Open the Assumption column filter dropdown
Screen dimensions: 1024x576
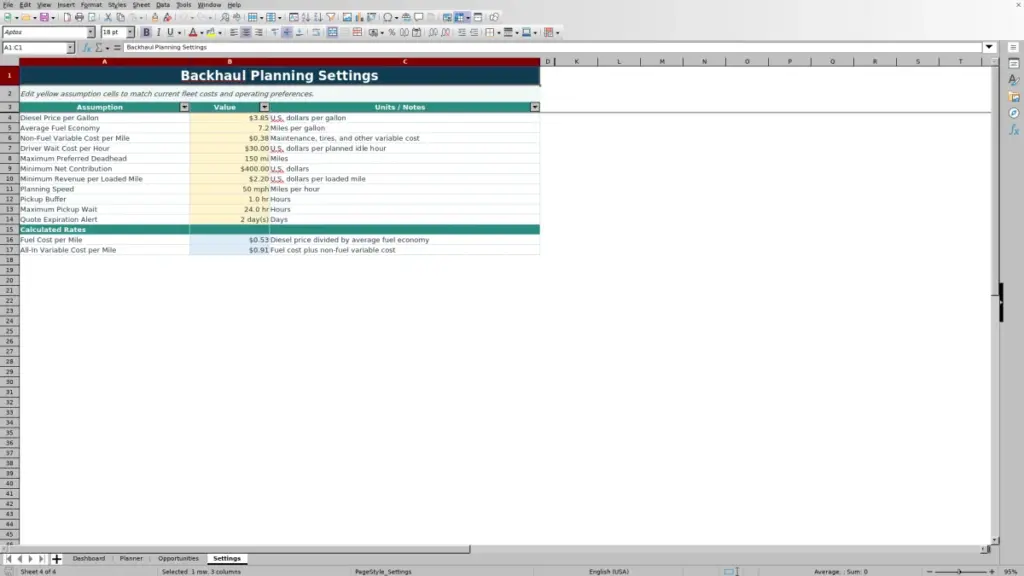click(184, 107)
